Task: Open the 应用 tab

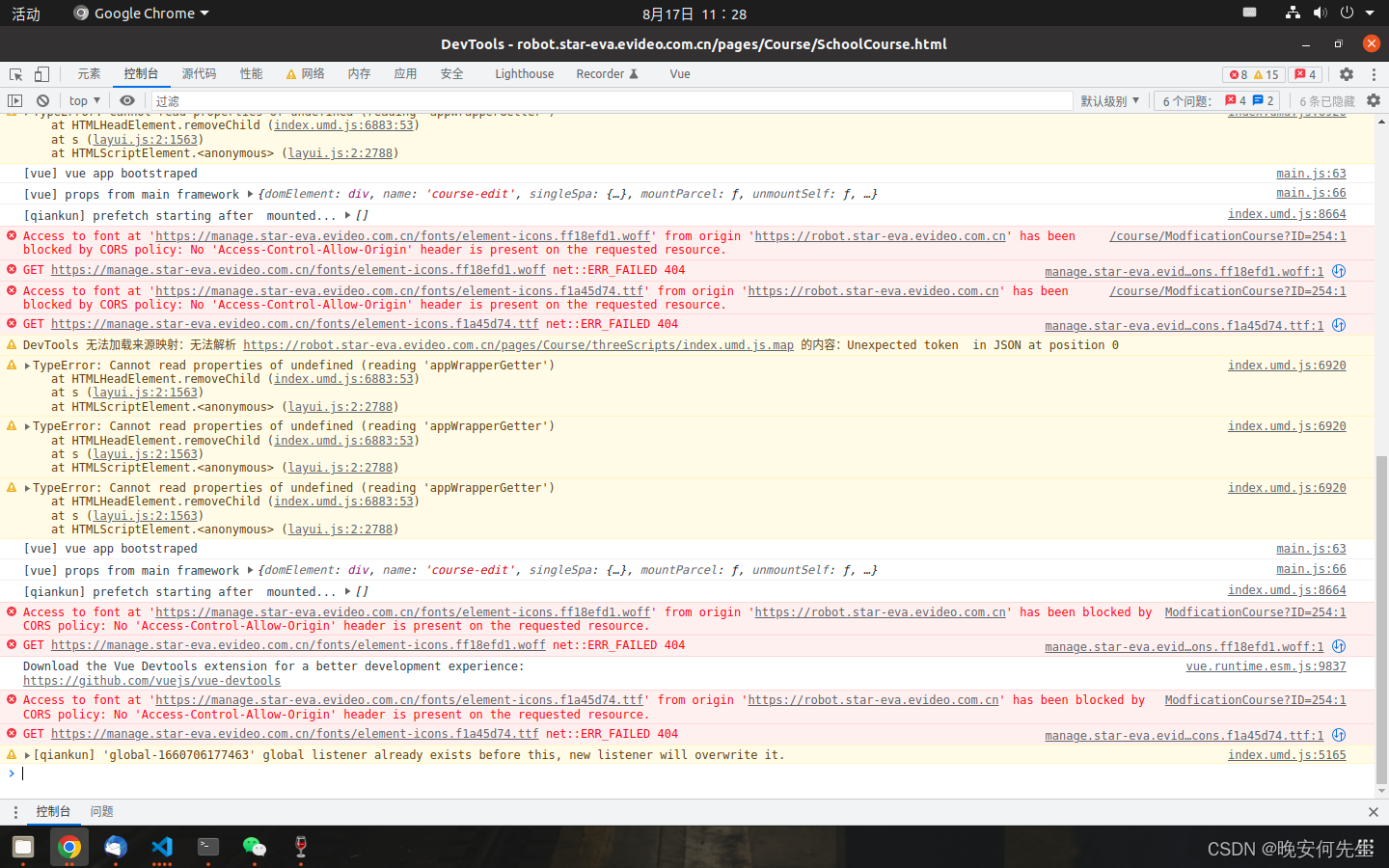Action: pyautogui.click(x=405, y=74)
